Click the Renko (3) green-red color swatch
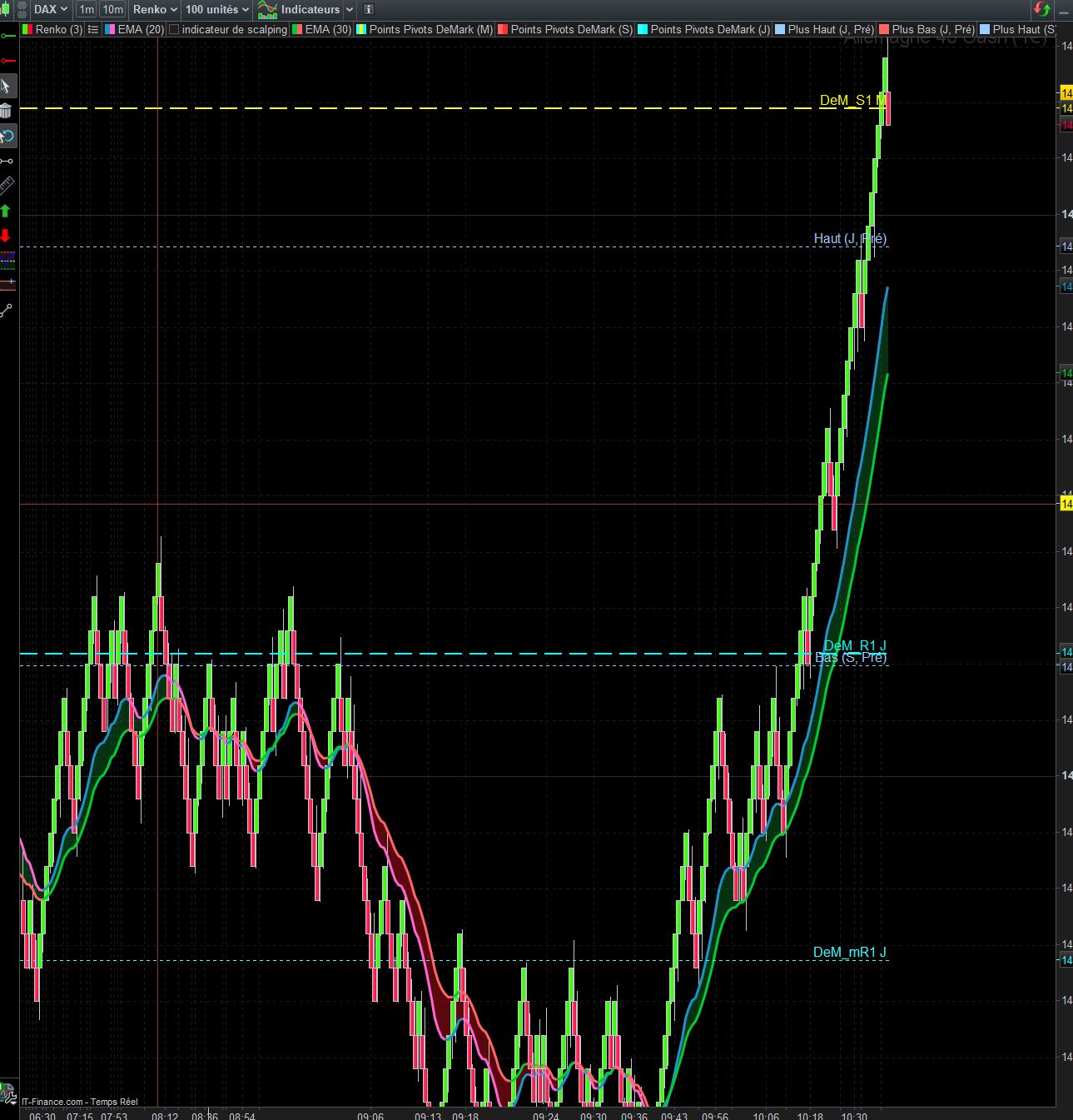The height and width of the screenshot is (1120, 1073). pyautogui.click(x=27, y=29)
